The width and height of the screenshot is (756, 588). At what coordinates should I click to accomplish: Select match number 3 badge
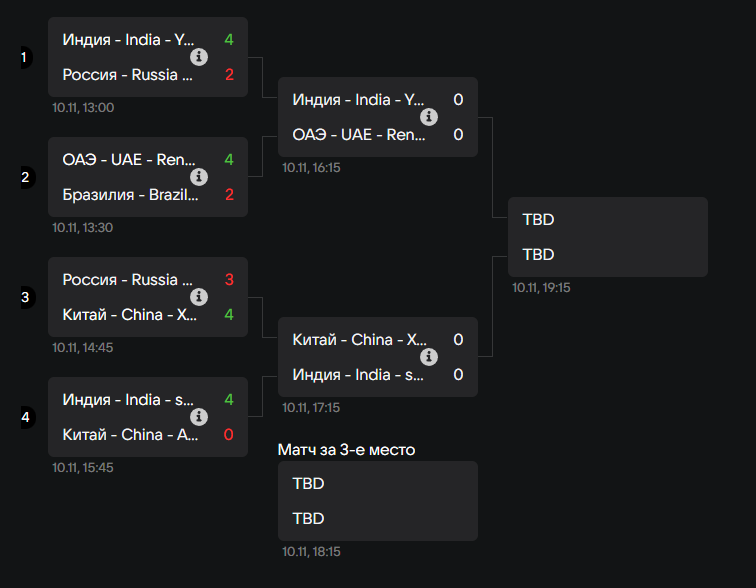(x=25, y=297)
